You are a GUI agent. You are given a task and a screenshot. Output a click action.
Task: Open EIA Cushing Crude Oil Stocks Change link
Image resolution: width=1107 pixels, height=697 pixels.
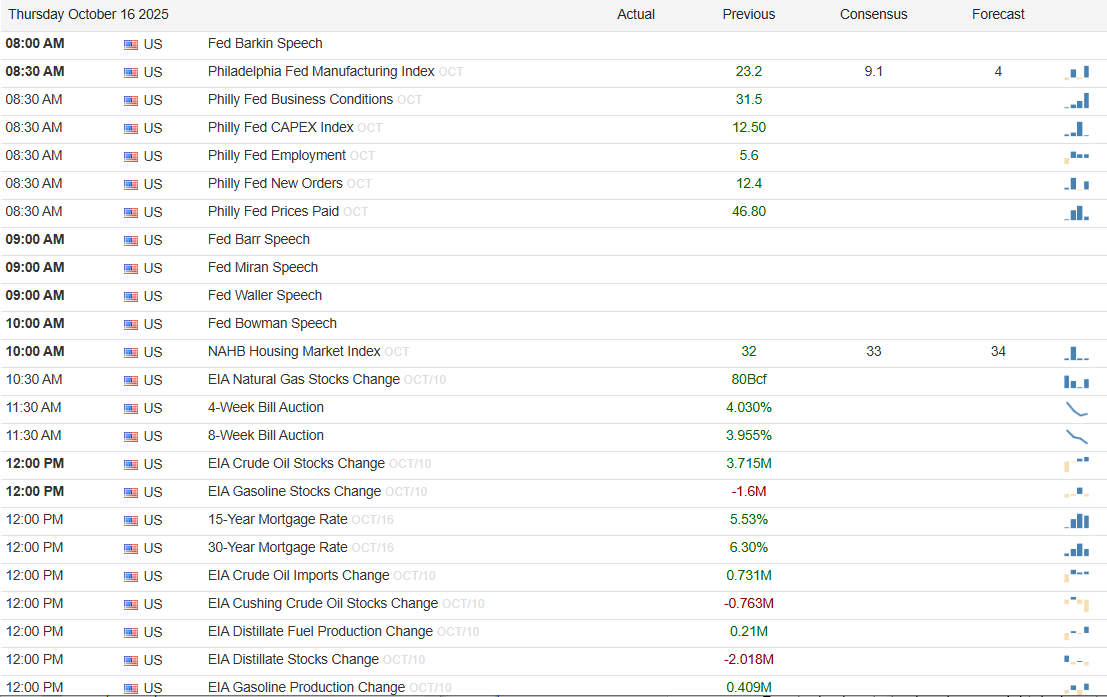pyautogui.click(x=323, y=604)
